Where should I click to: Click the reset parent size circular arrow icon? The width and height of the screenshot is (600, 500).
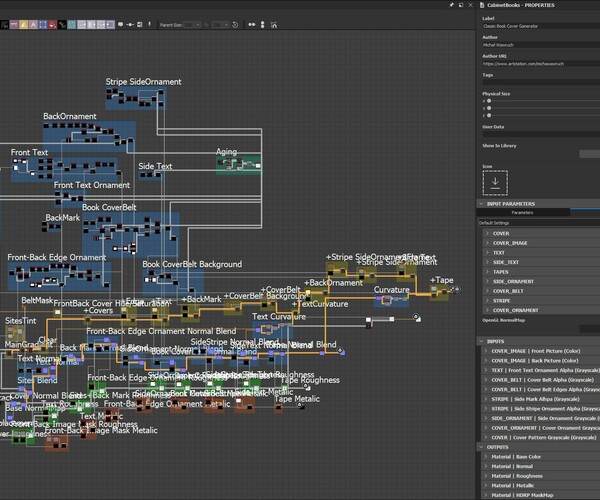235,25
